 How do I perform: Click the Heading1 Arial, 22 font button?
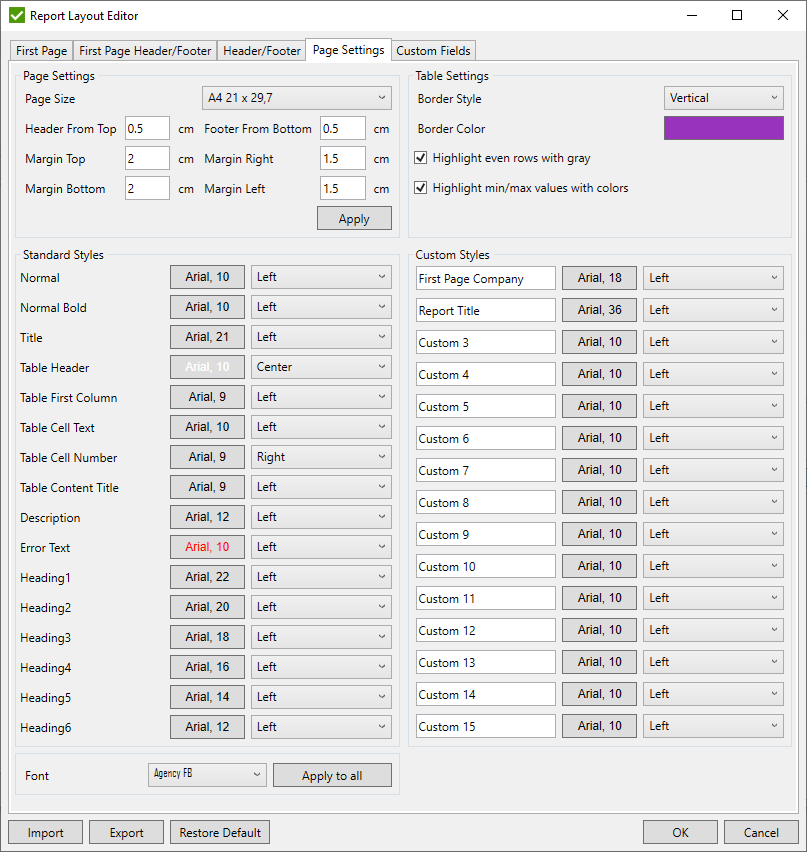tap(207, 577)
